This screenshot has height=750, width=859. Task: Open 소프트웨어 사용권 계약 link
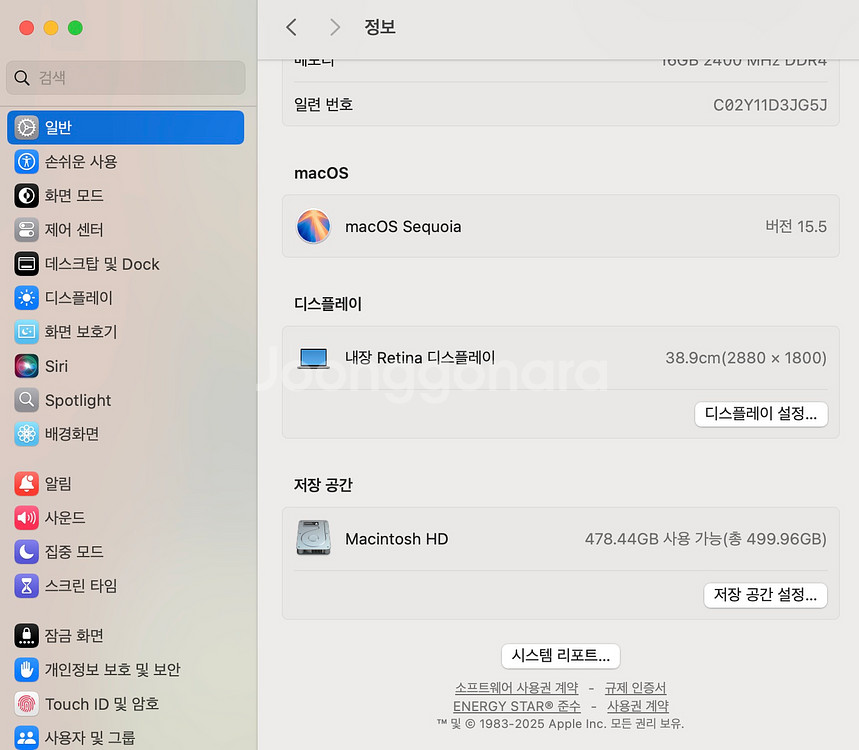517,688
